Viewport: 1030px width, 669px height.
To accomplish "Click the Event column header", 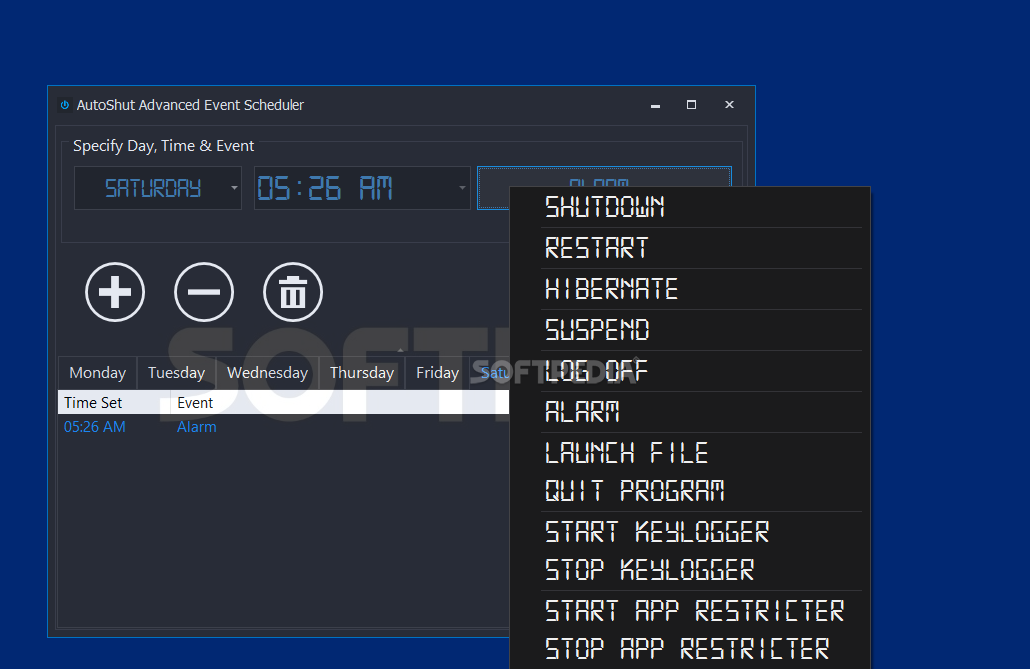I will click(x=340, y=403).
